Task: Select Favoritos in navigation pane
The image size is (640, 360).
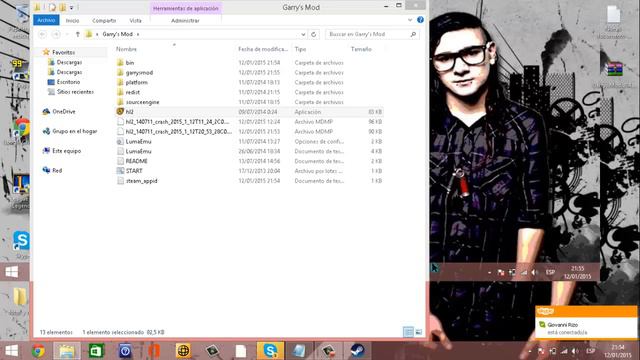Action: 63,52
